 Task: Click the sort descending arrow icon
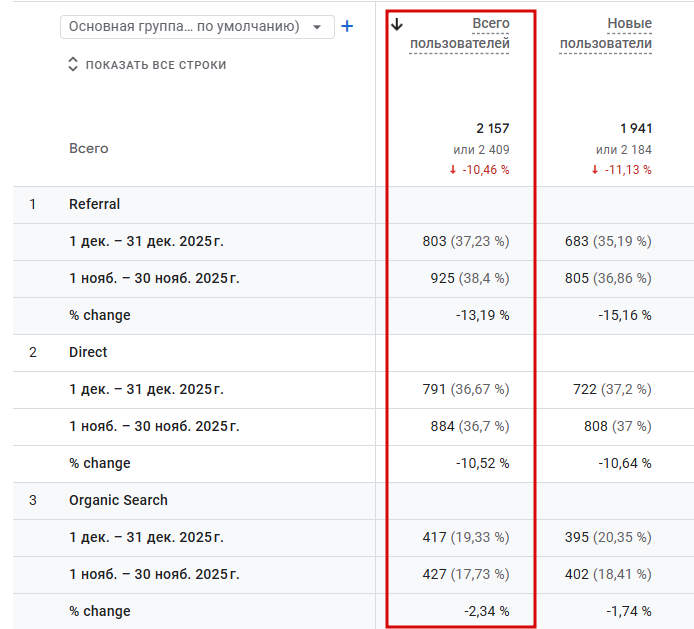[x=398, y=24]
